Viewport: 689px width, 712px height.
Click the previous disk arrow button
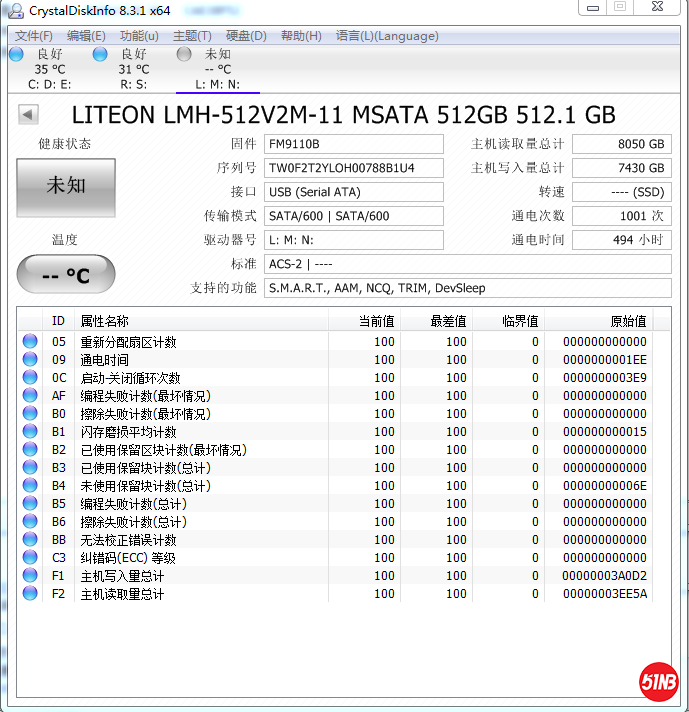point(28,115)
